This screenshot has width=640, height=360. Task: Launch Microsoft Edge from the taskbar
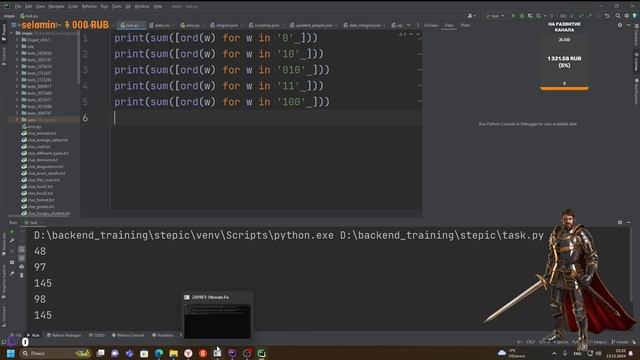click(x=159, y=353)
